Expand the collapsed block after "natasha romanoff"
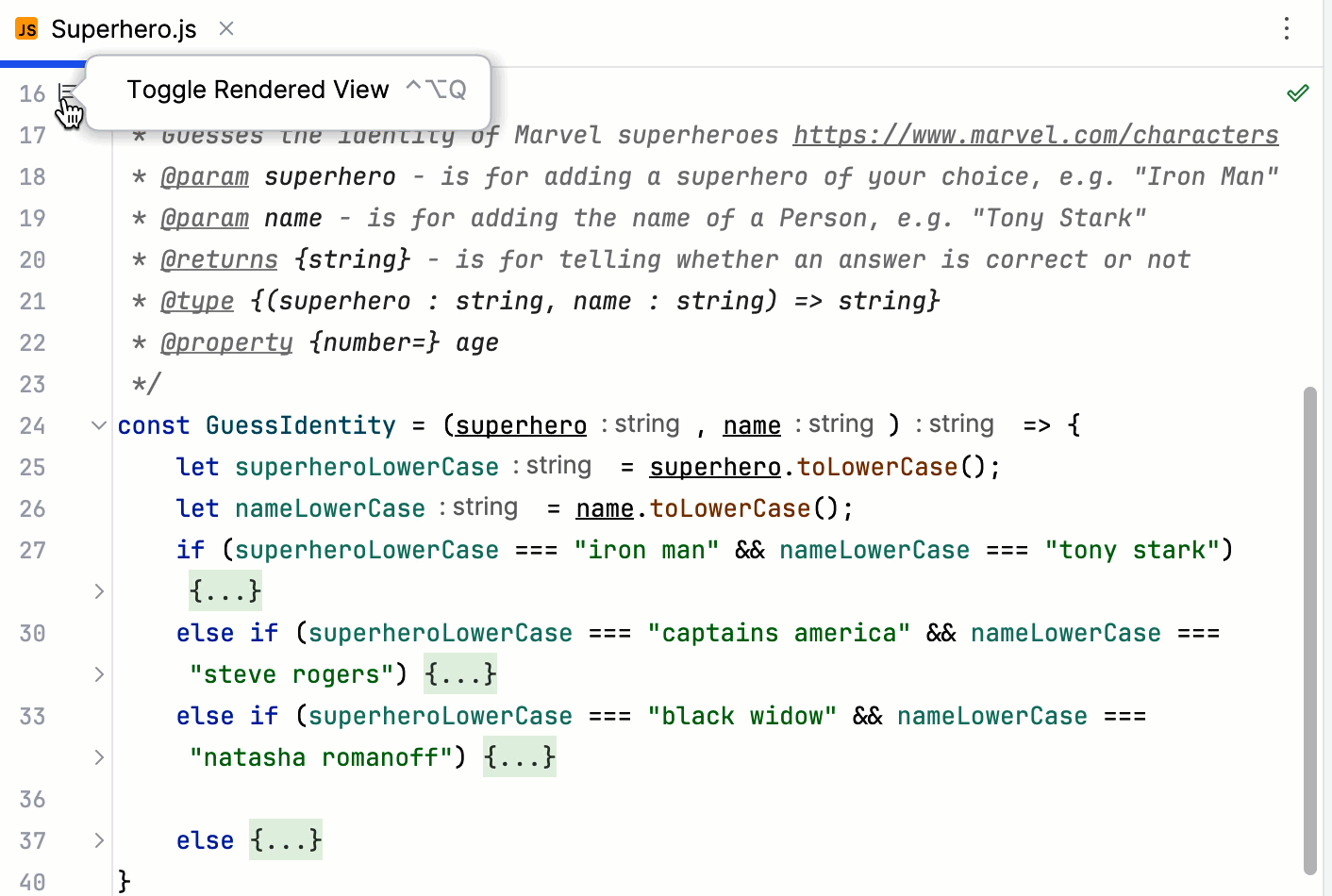Screen dimensions: 1332x896 tap(98, 757)
